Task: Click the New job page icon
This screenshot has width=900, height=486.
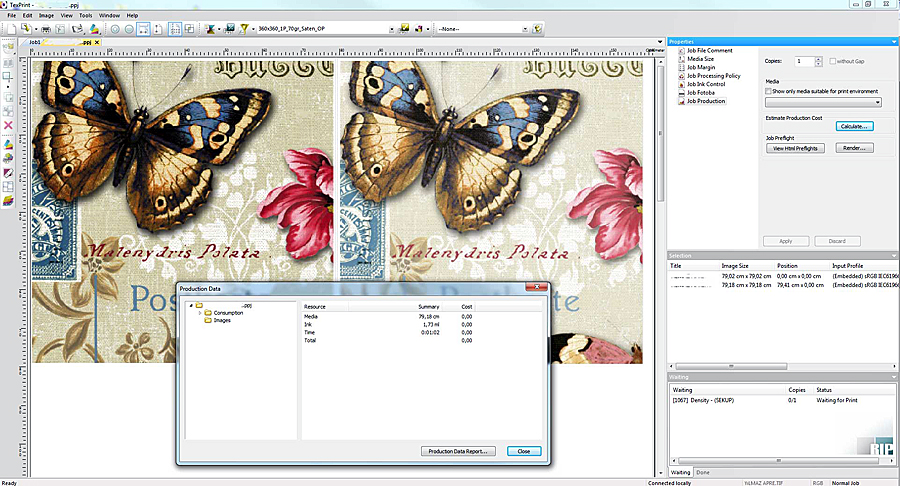Action: [11, 29]
